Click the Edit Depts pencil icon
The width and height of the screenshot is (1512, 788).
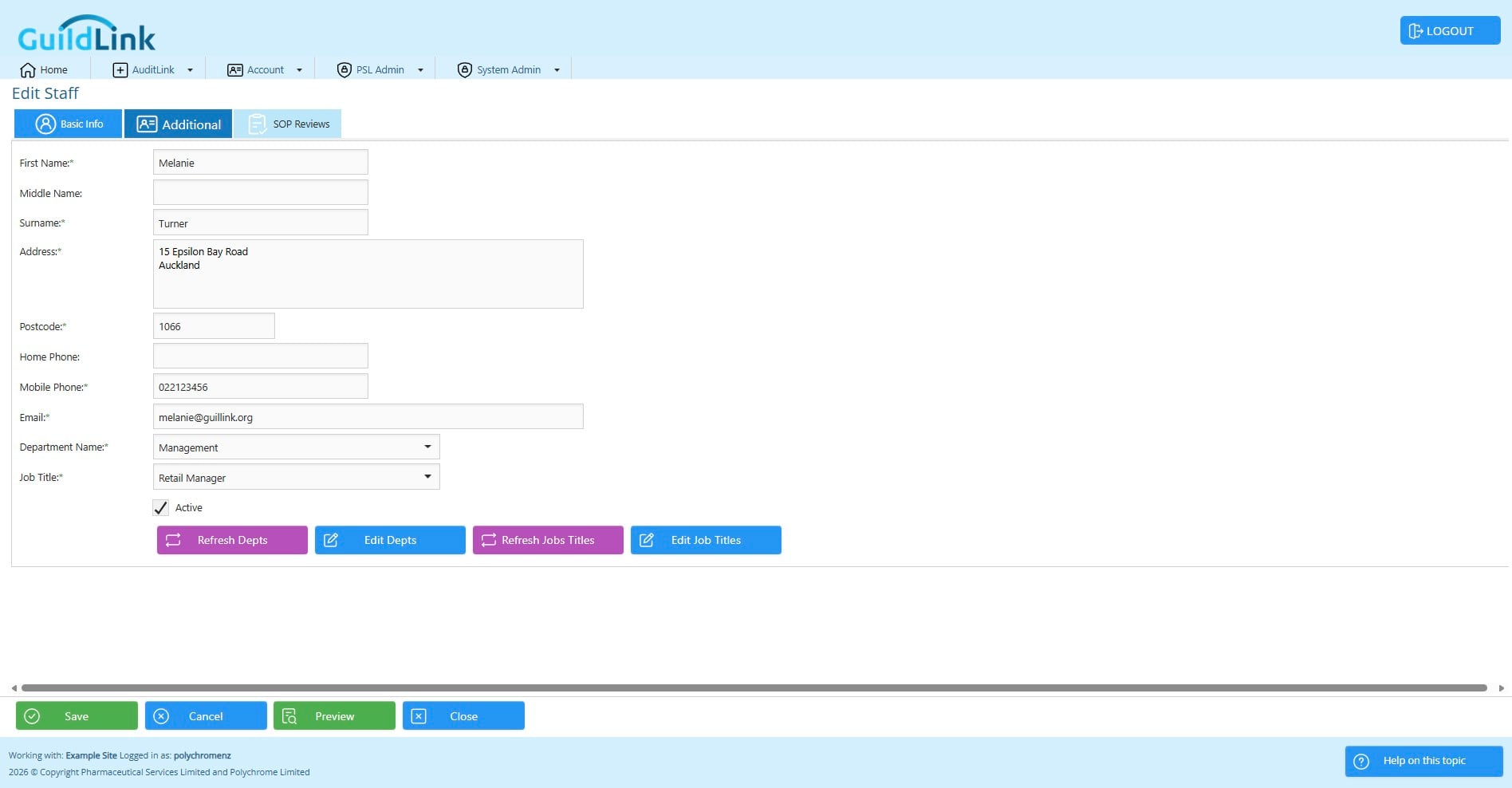click(x=331, y=540)
